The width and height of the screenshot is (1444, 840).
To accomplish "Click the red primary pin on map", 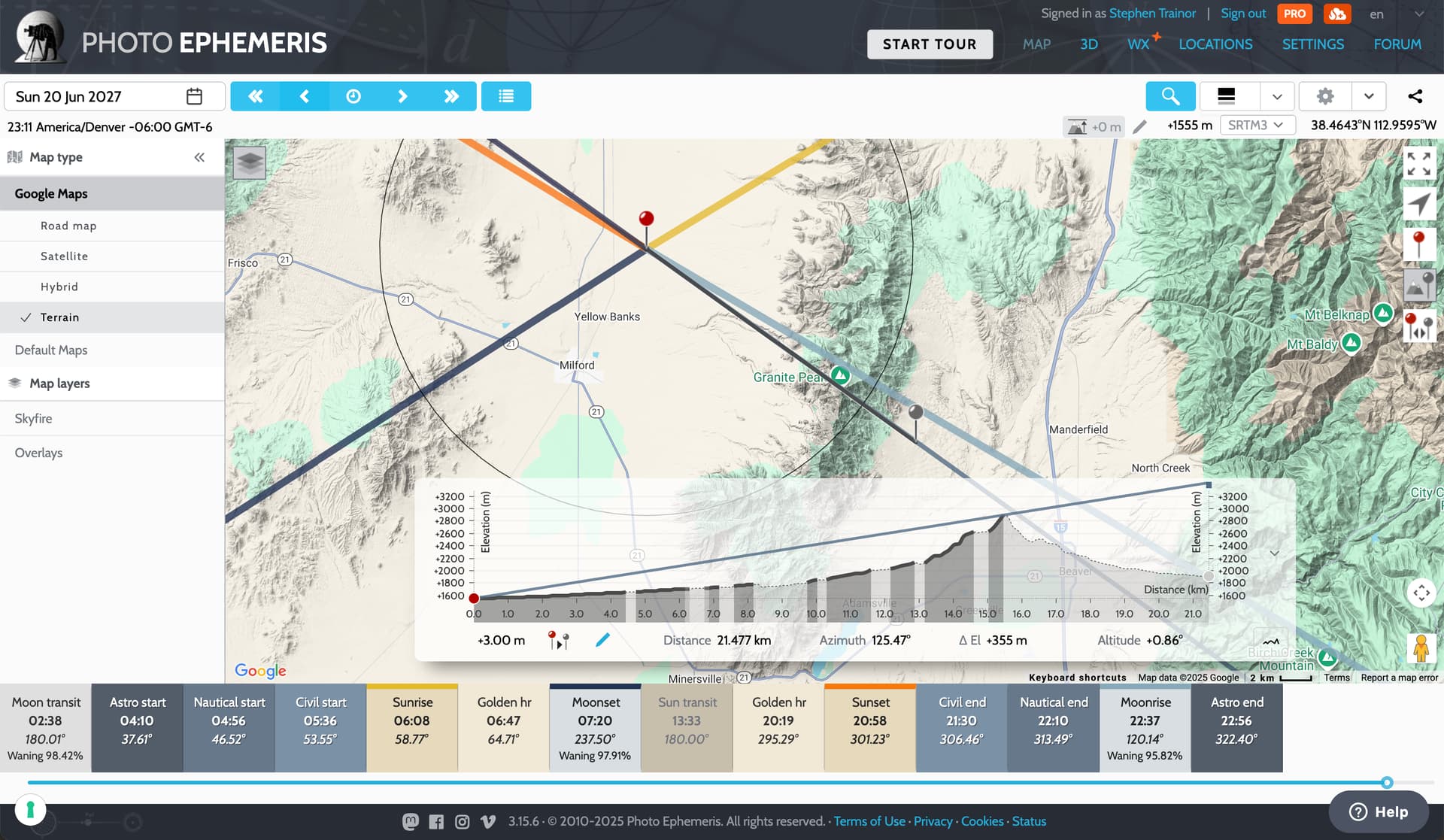I will (646, 220).
